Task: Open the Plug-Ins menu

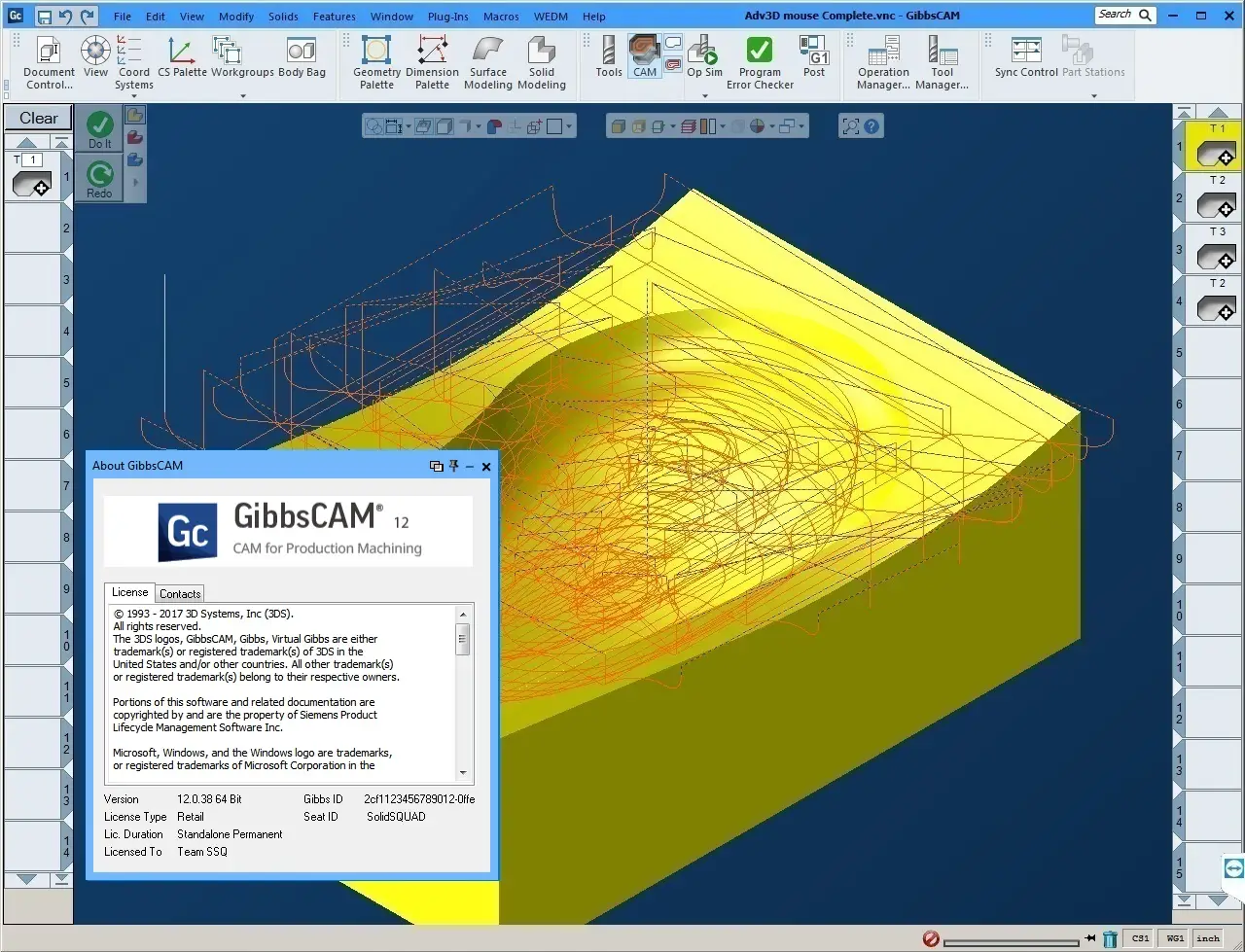Action: pyautogui.click(x=448, y=17)
